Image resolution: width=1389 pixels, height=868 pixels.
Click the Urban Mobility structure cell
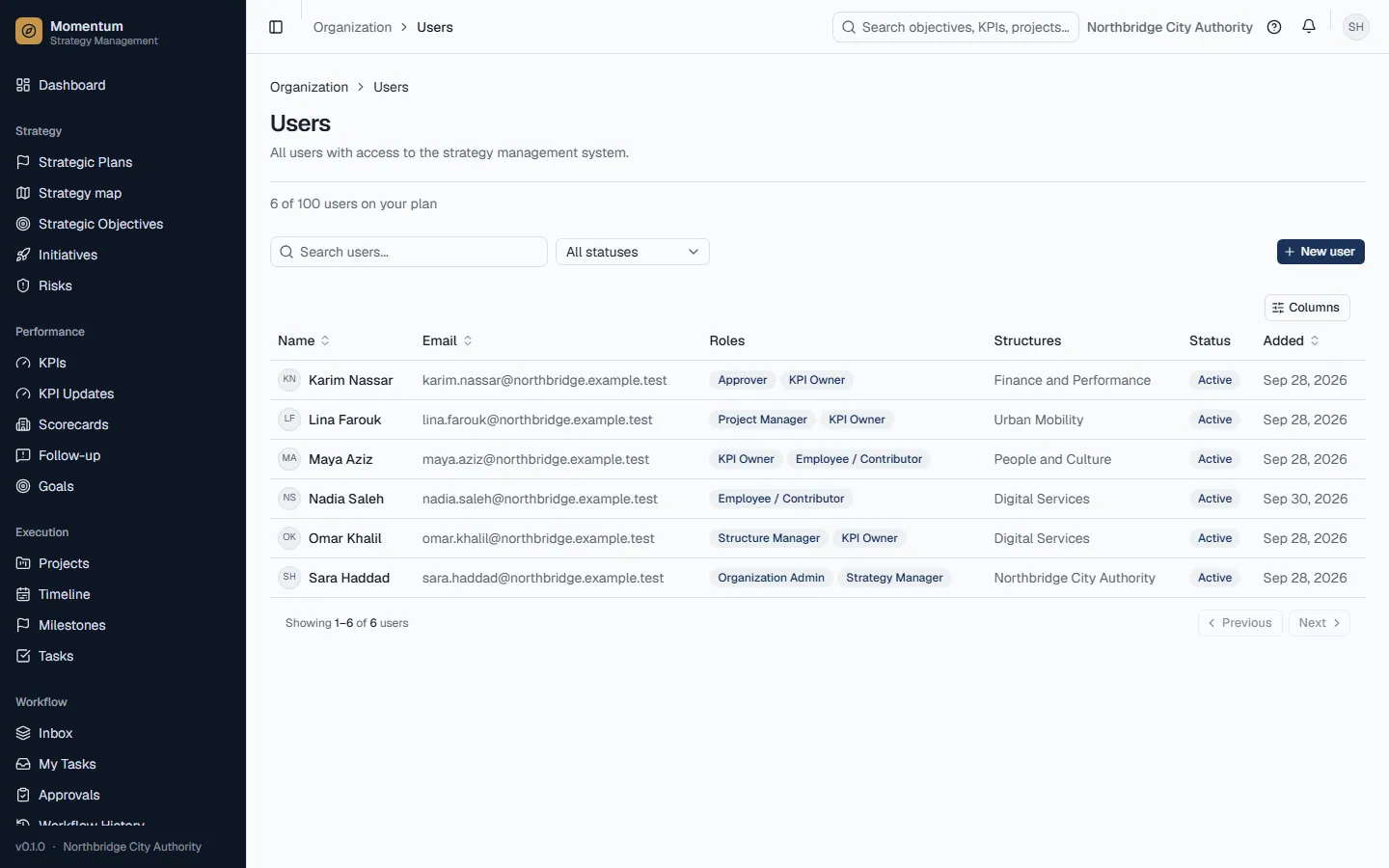tap(1039, 420)
